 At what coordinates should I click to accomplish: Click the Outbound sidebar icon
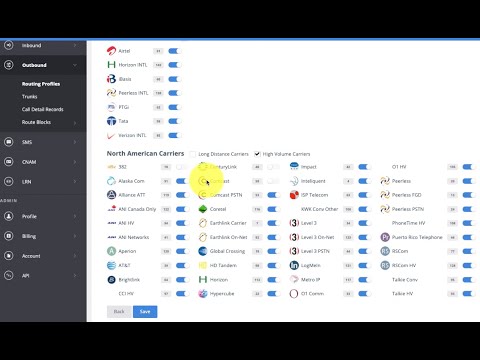coord(9,65)
